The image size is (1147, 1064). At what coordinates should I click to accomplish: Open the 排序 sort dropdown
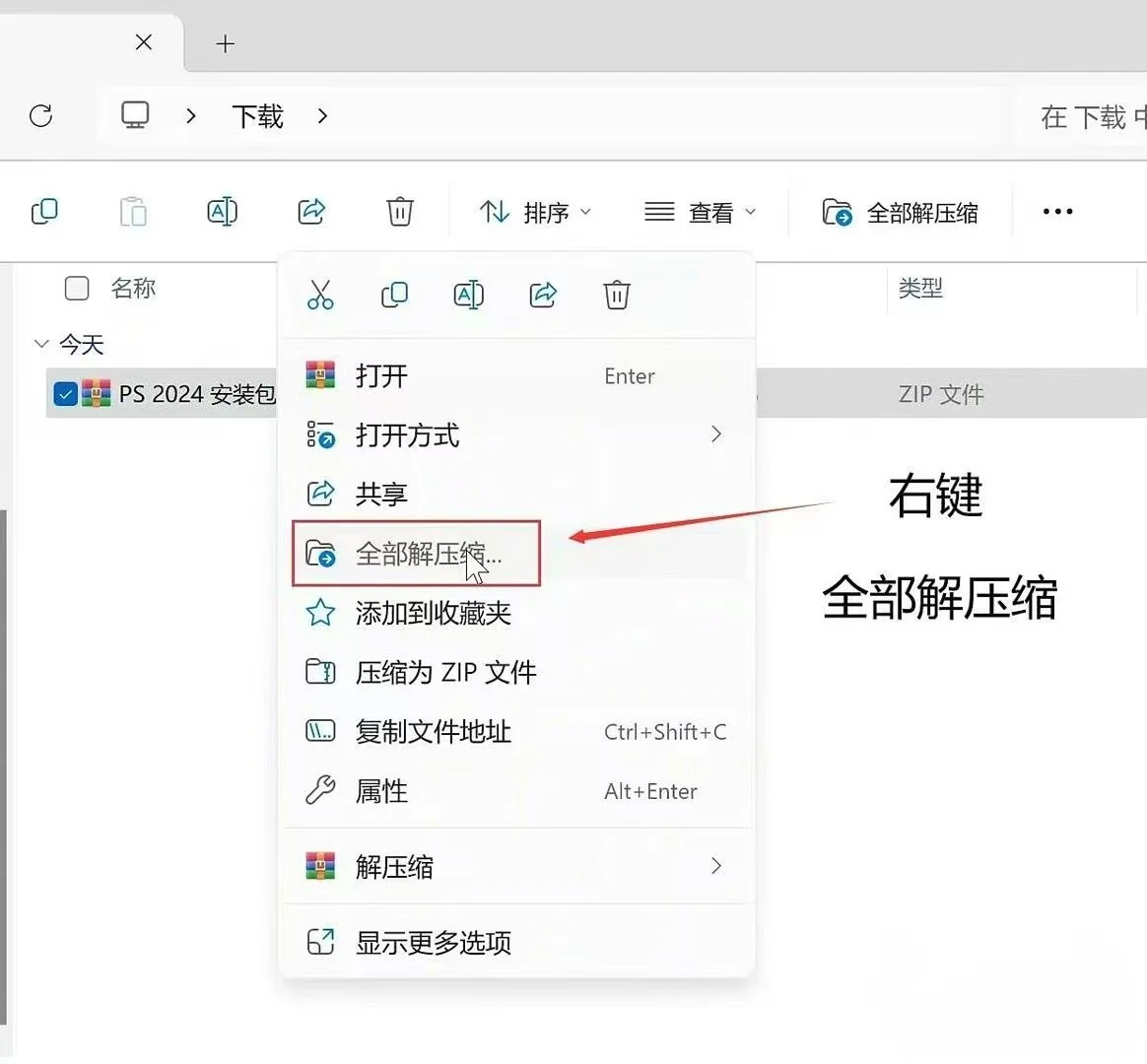click(535, 211)
